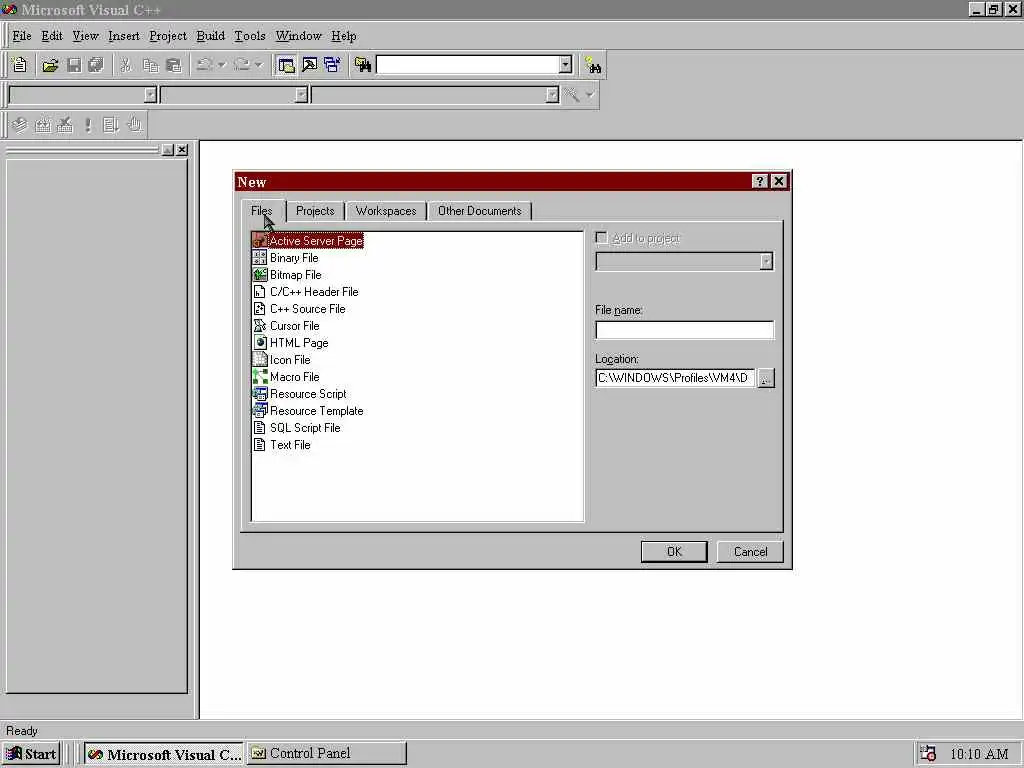Click the workspace pane expand icon
This screenshot has width=1024, height=768.
pos(168,150)
